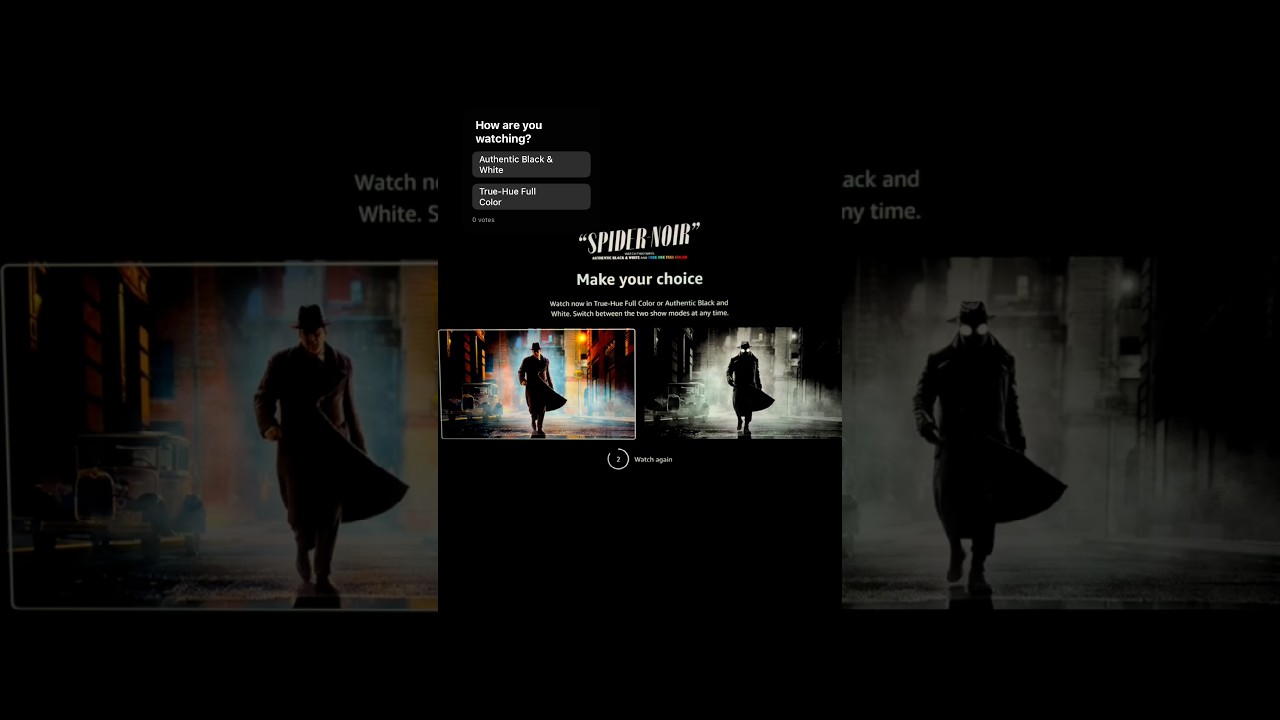Image resolution: width=1280 pixels, height=720 pixels.
Task: Click the "0 votes" poll count
Action: [483, 220]
